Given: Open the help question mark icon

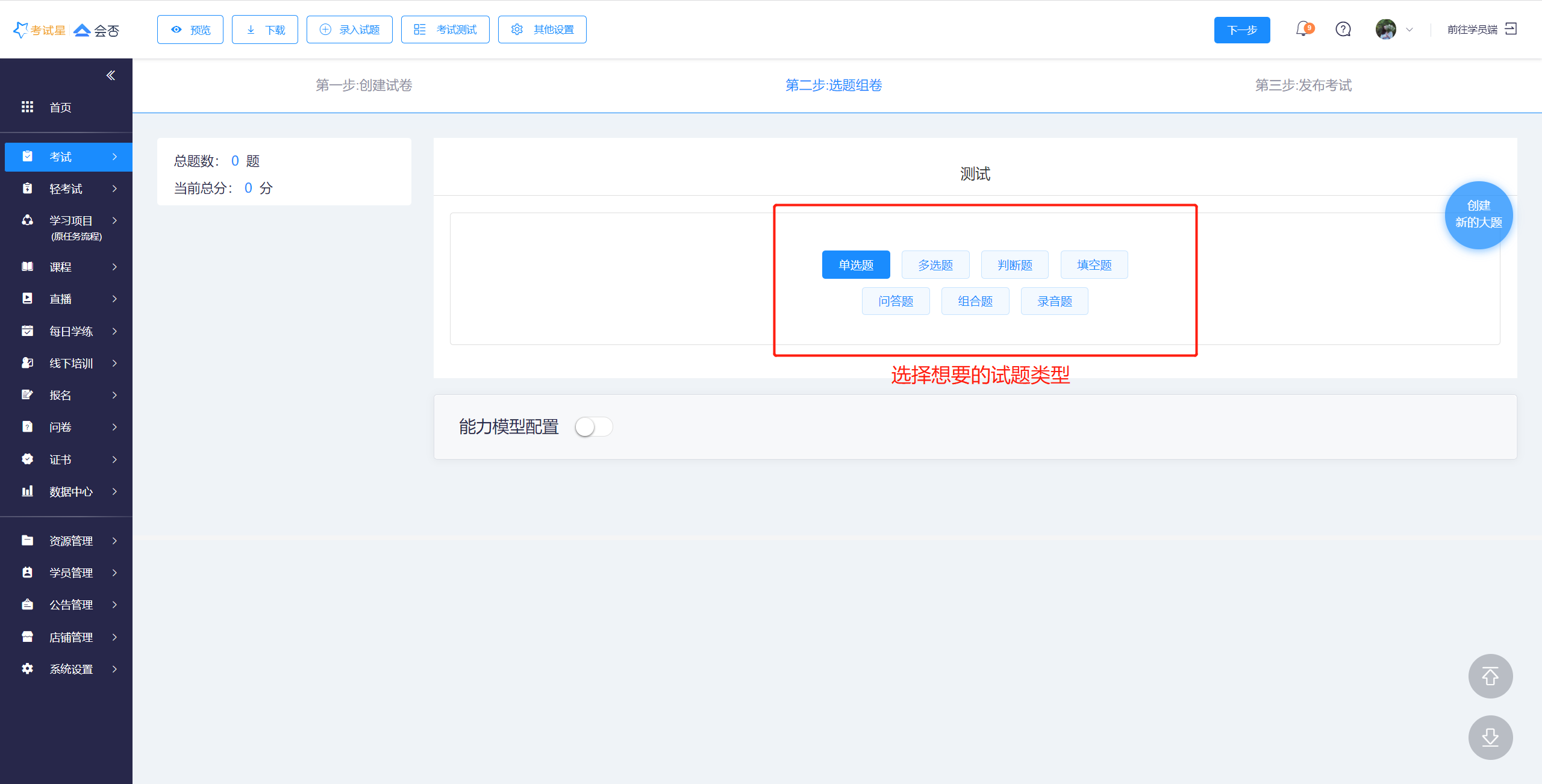Looking at the screenshot, I should [x=1343, y=29].
